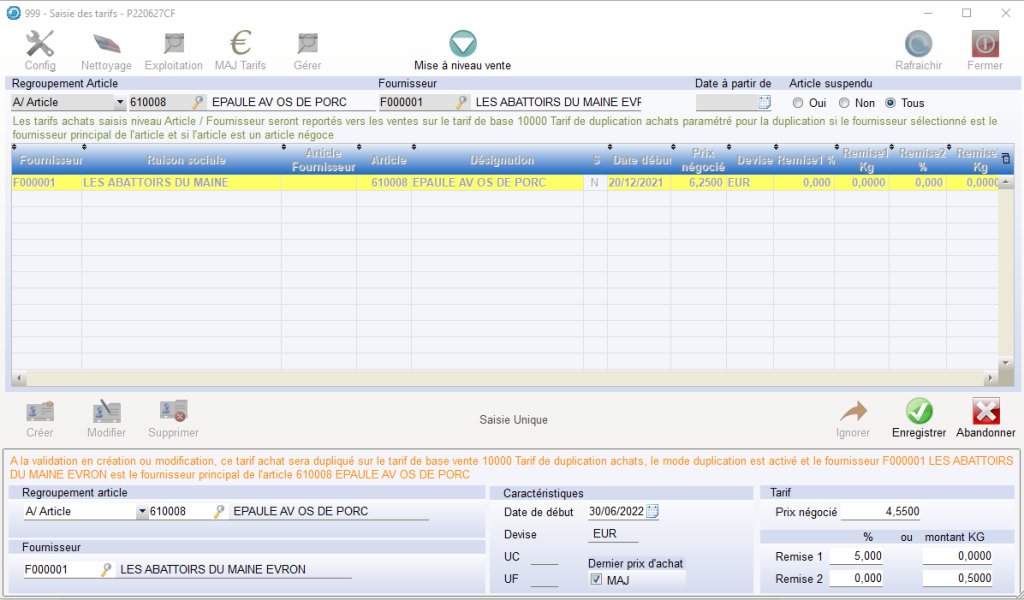1024x600 pixels.
Task: Uncheck the MAJ dernier prix d'achat checkbox
Action: pos(597,580)
